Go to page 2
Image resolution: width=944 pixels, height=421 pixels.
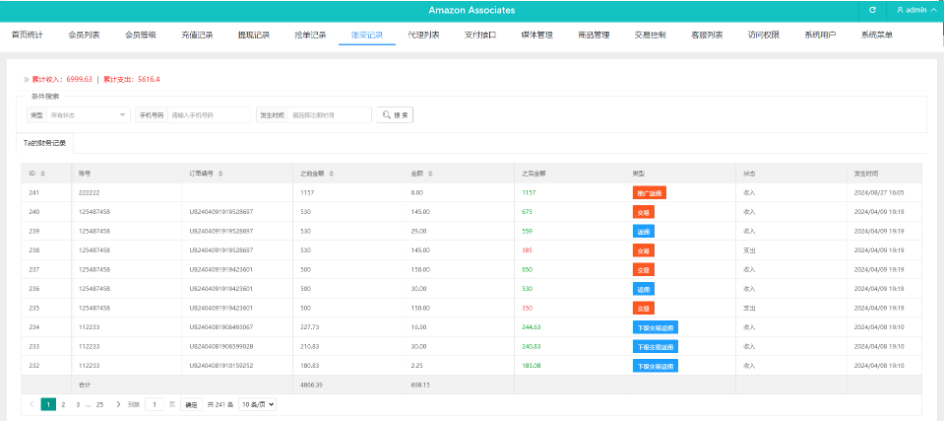[63, 404]
